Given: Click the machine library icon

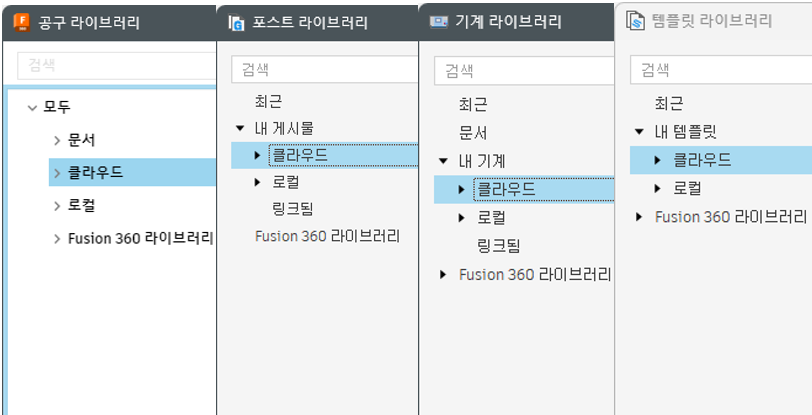Looking at the screenshot, I should pyautogui.click(x=439, y=22).
